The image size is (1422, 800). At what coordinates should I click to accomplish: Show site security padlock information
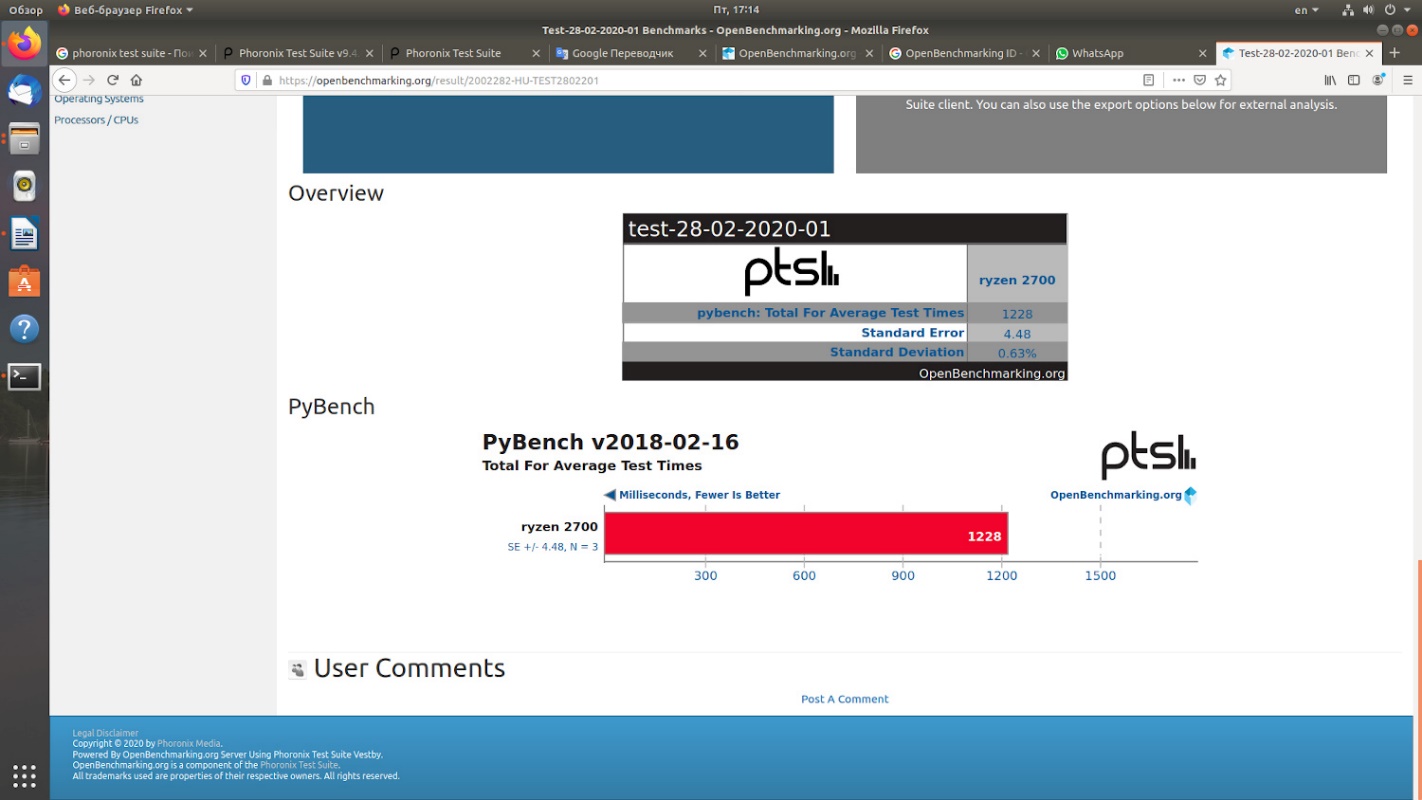click(x=267, y=80)
